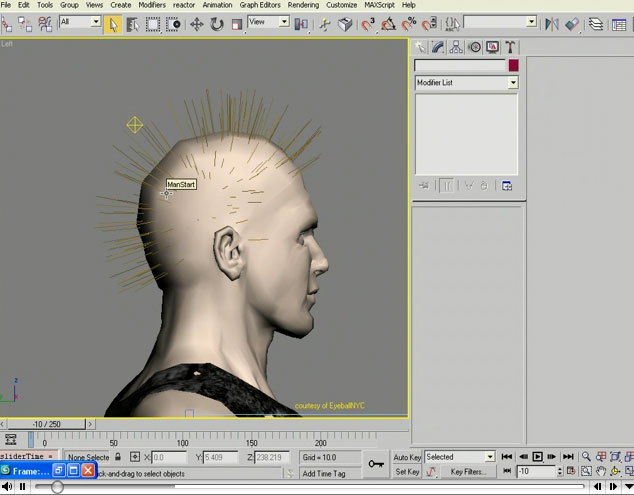Switch to the Hierarchy panel icon
This screenshot has width=634, height=495.
coord(456,47)
